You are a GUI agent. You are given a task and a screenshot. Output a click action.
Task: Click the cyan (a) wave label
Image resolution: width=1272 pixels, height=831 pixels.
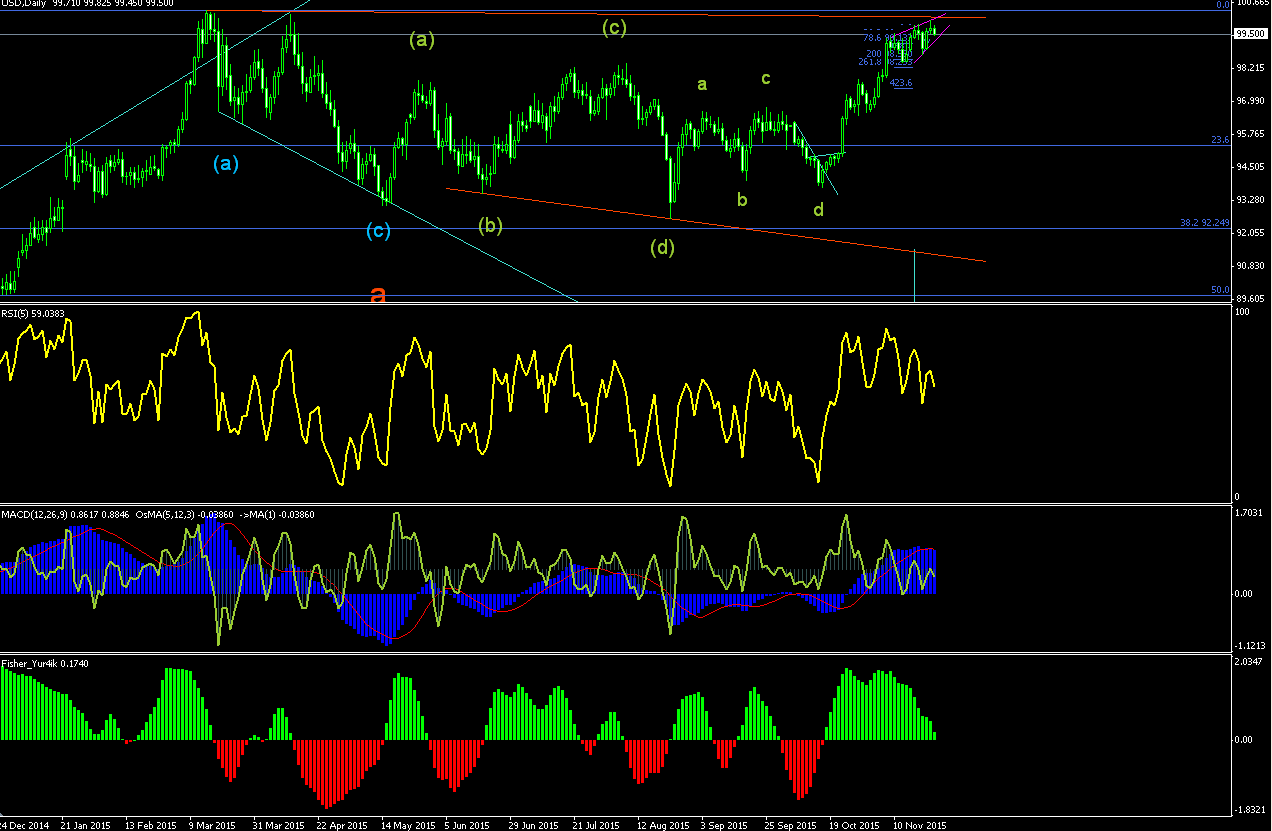click(x=225, y=164)
